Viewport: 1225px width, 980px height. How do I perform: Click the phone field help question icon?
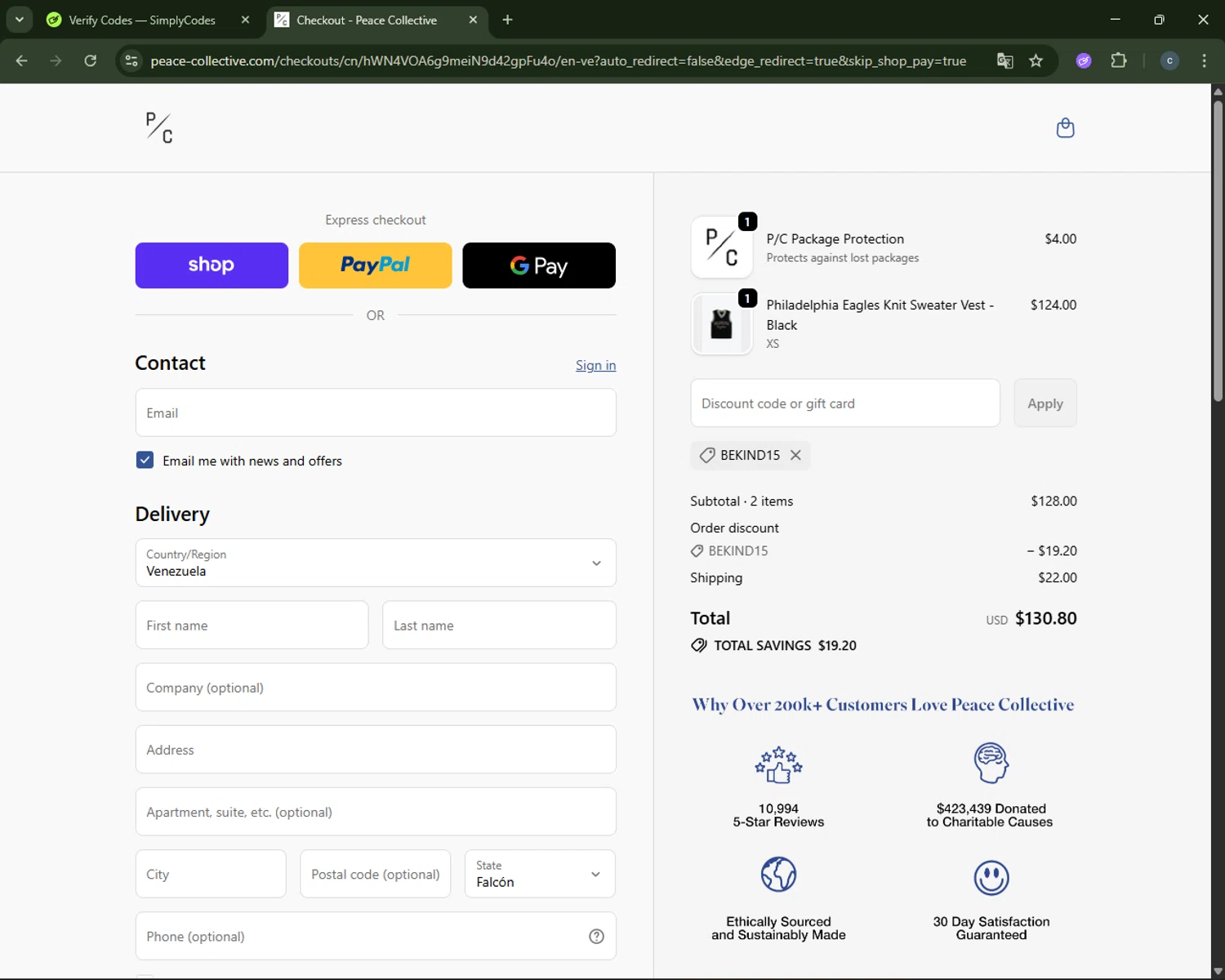[596, 936]
